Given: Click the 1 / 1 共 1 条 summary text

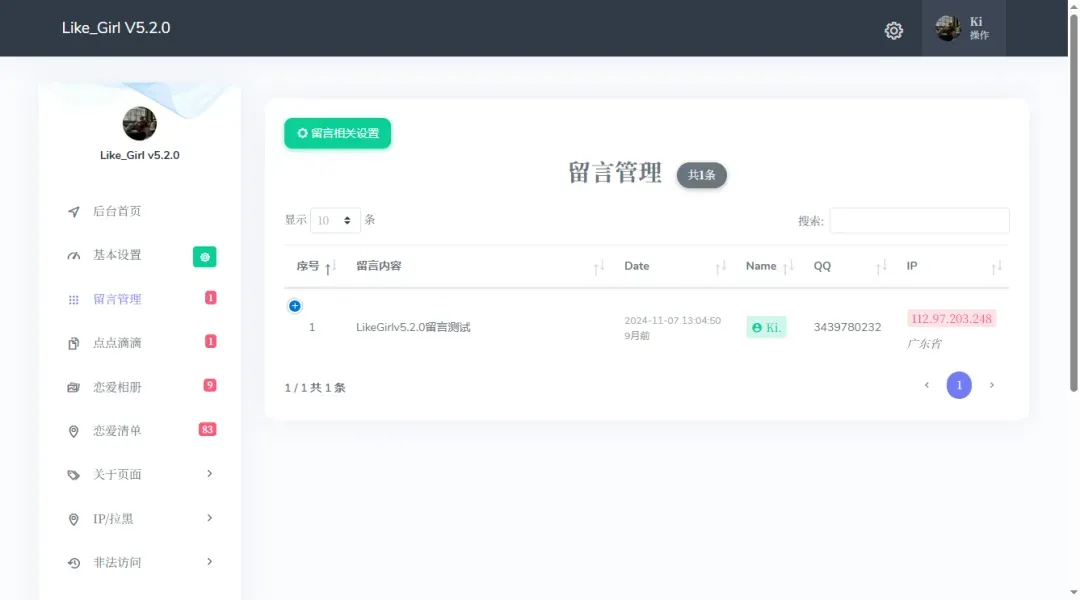Looking at the screenshot, I should (x=315, y=388).
